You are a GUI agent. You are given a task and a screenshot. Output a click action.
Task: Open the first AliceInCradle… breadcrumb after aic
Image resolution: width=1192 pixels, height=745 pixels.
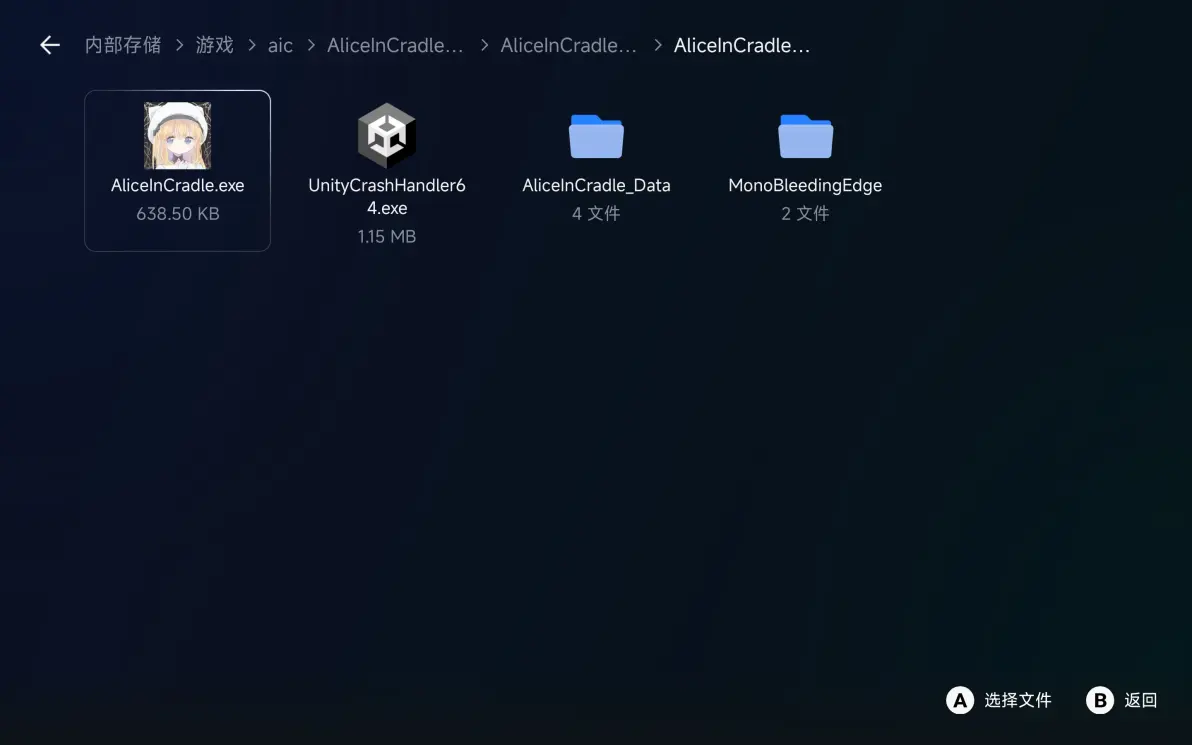pos(395,45)
